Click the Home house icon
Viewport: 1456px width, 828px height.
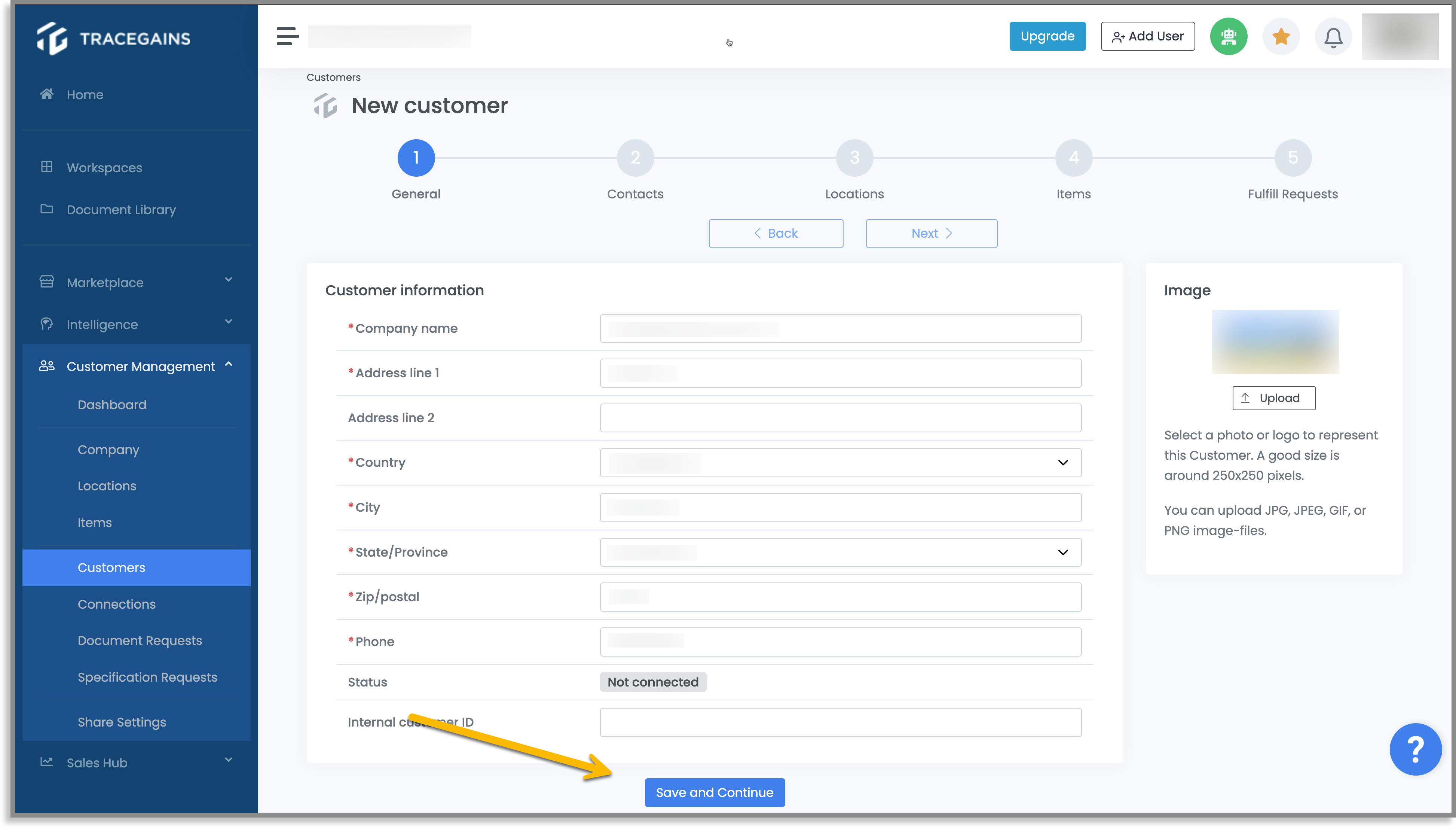pos(47,94)
